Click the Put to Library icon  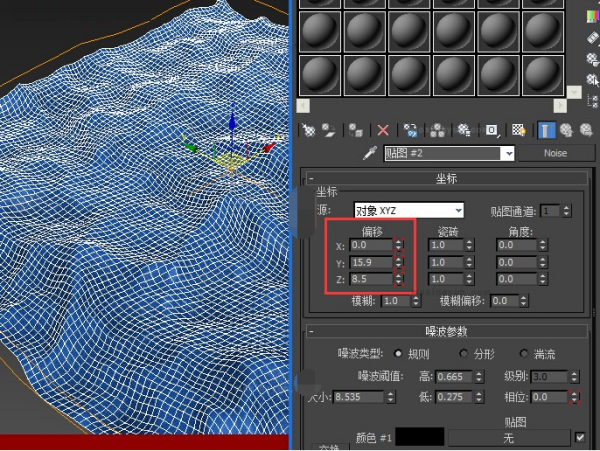pos(463,130)
